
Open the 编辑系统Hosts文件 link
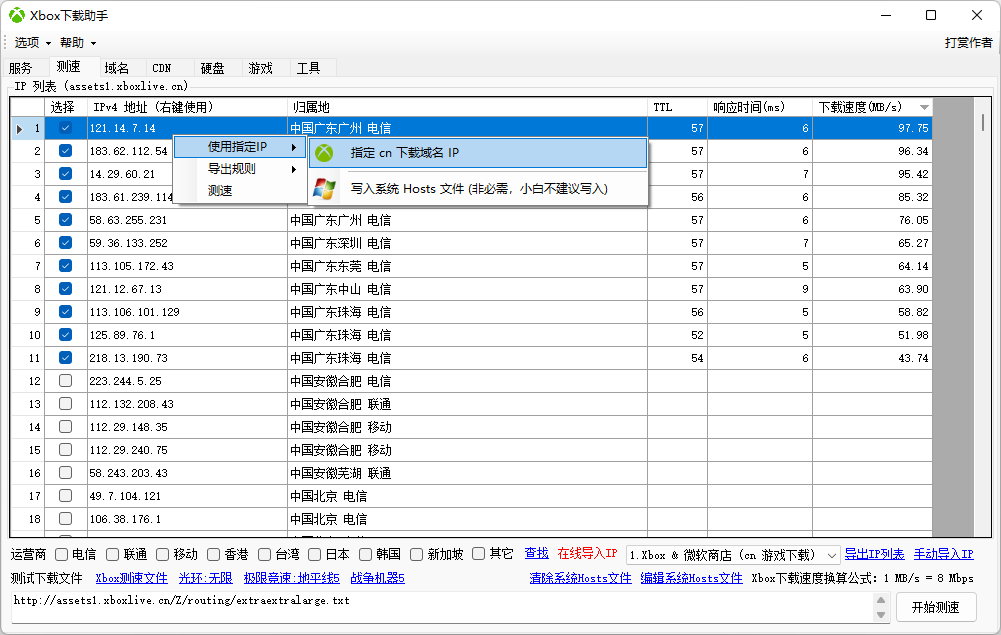click(x=691, y=578)
